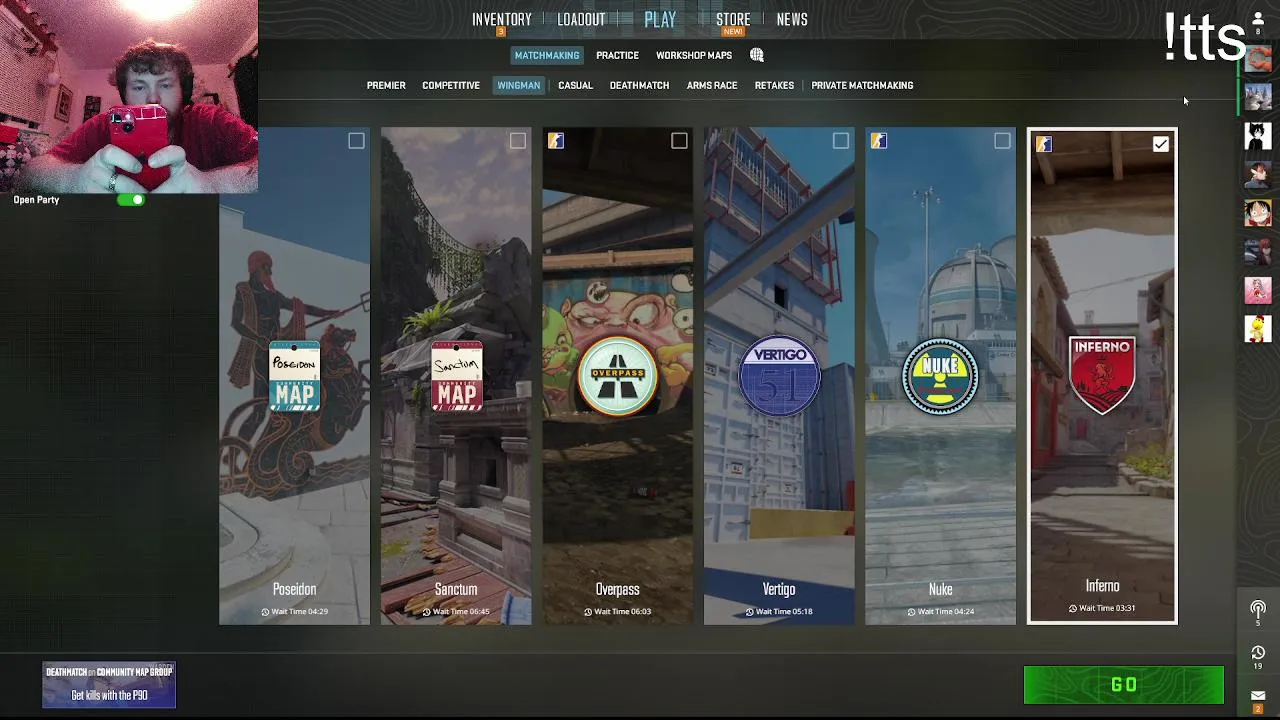Image resolution: width=1280 pixels, height=720 pixels.
Task: Click the Nuke Wait Time 04:24 text
Action: tap(940, 611)
